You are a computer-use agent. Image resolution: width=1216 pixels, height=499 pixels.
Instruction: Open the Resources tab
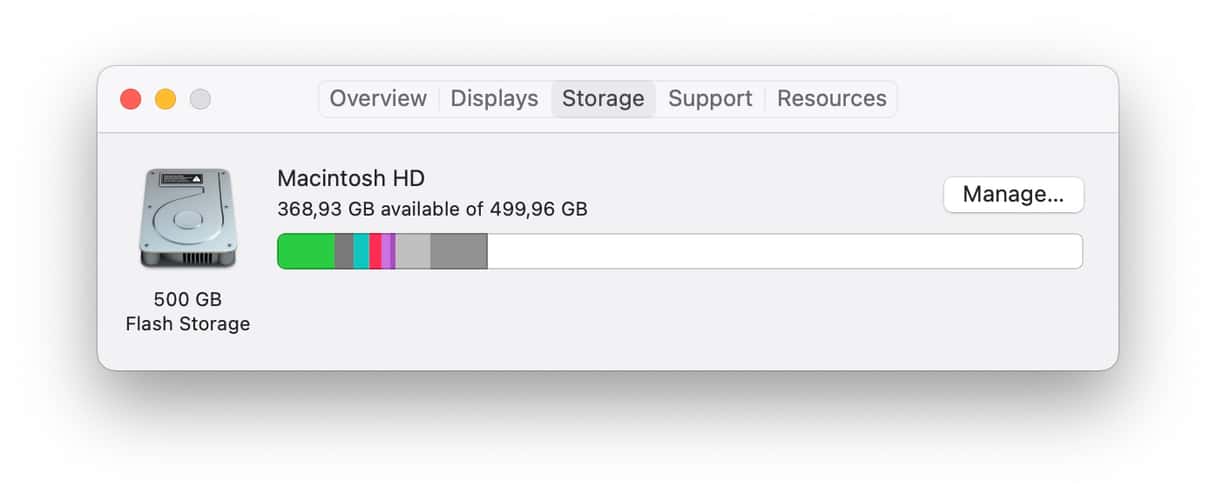pyautogui.click(x=832, y=99)
